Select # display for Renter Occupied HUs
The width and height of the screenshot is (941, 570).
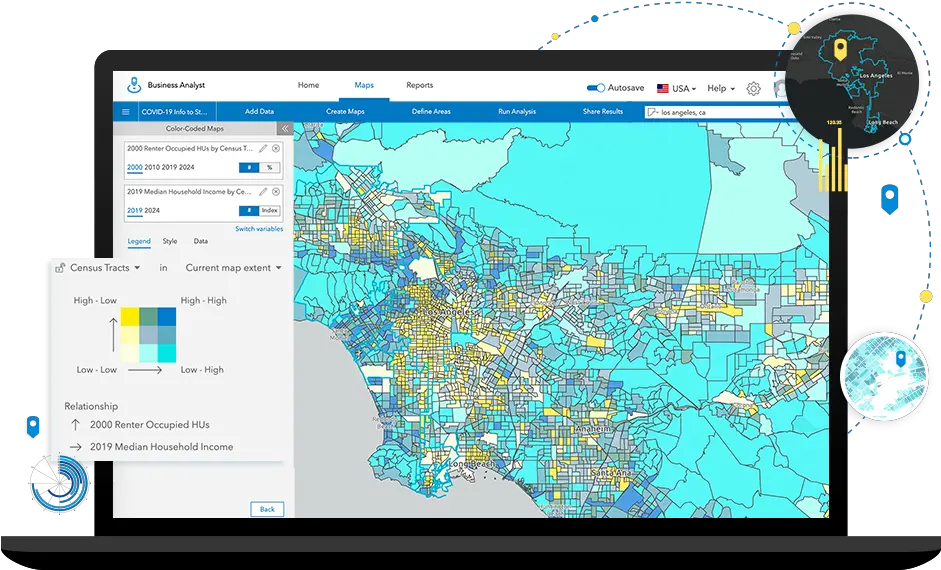(x=248, y=167)
